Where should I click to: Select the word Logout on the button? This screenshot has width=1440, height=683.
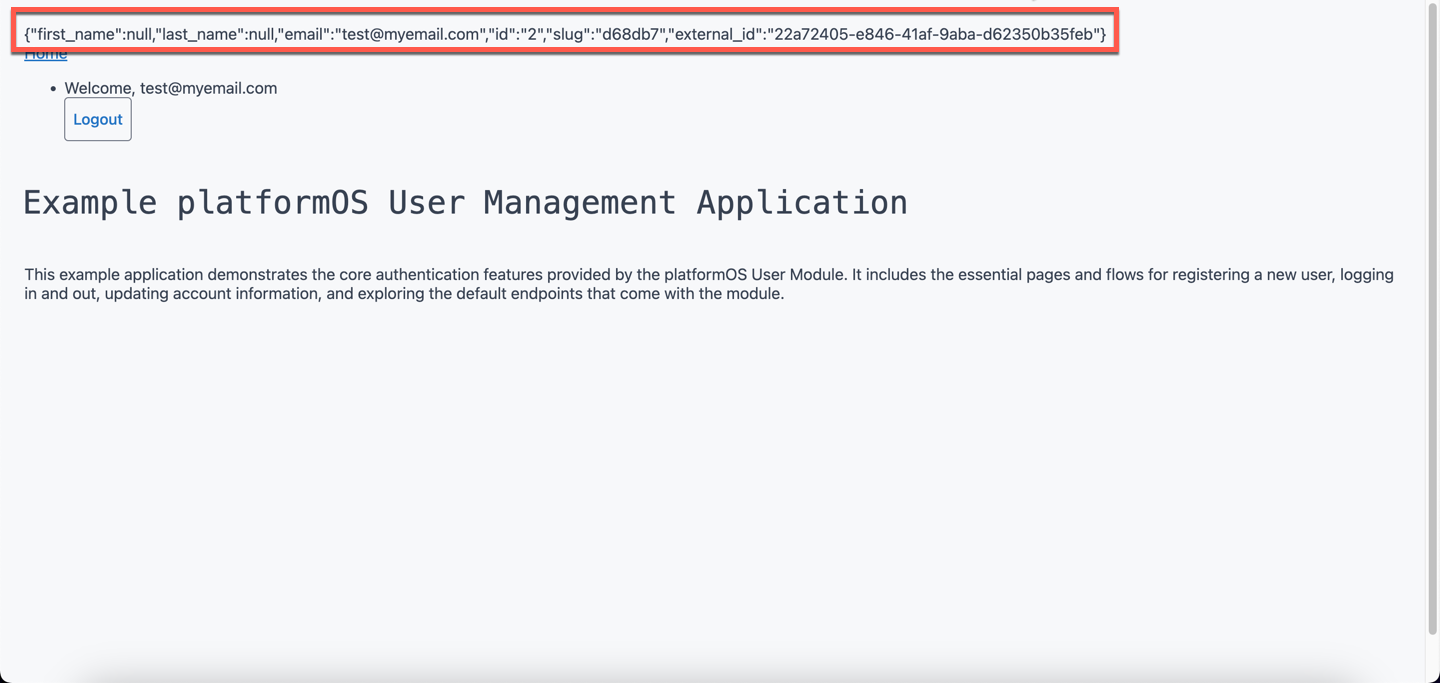[x=97, y=118]
